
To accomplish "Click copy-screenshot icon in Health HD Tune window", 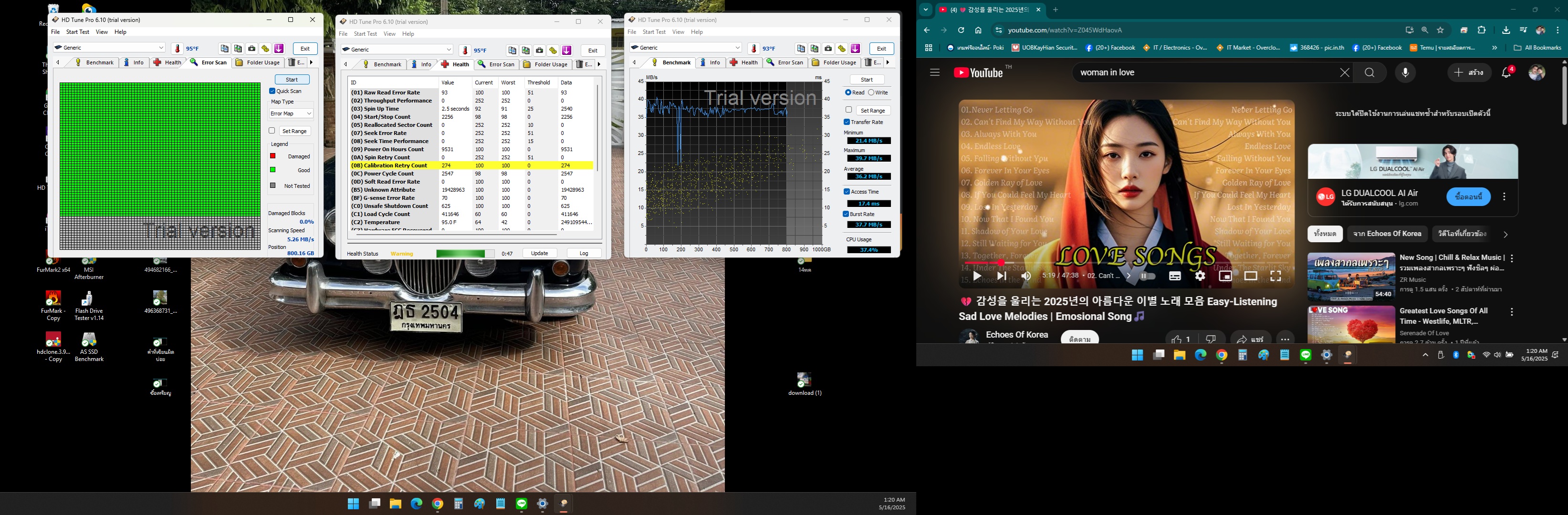I will [526, 51].
